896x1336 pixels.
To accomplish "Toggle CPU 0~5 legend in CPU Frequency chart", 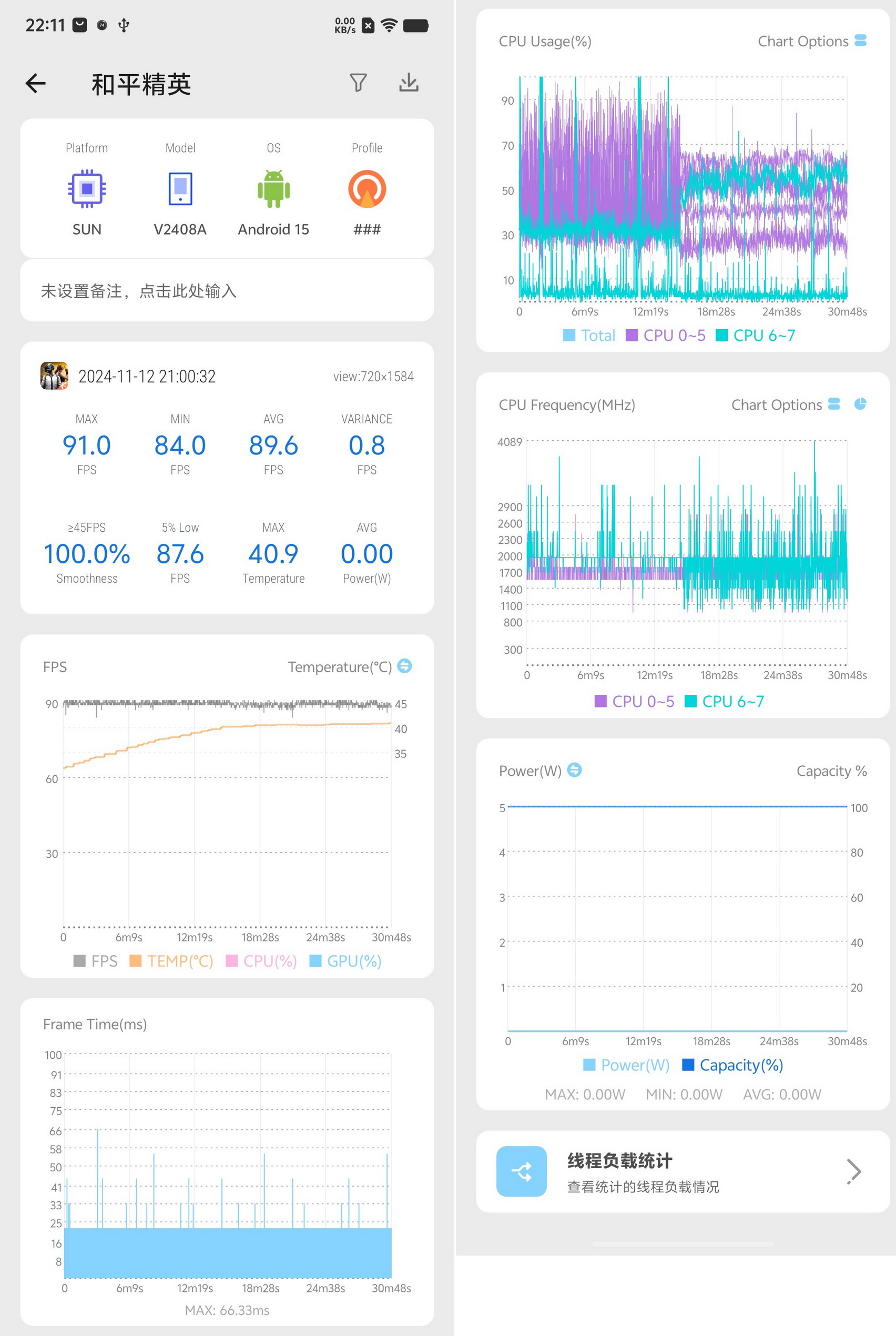I will pos(634,701).
